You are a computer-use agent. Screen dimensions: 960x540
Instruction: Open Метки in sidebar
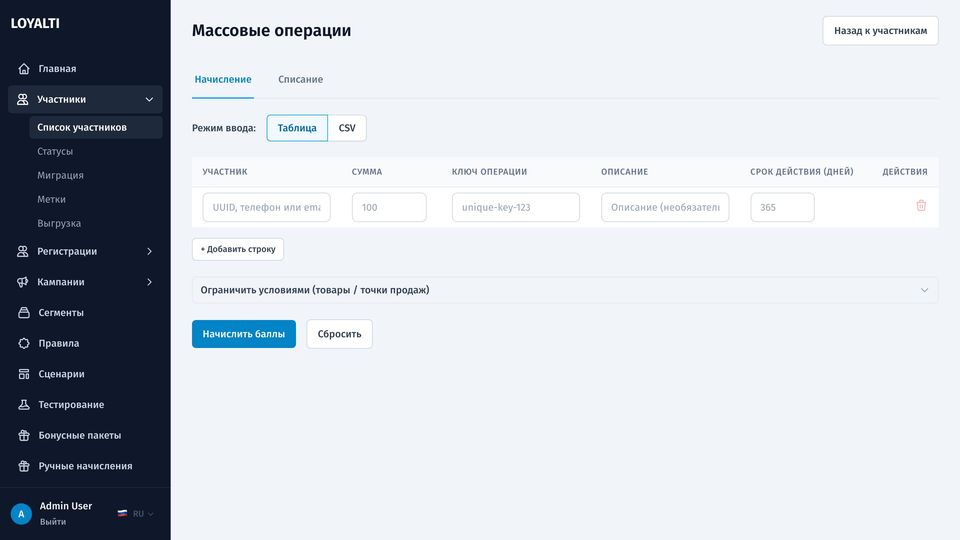(51, 199)
